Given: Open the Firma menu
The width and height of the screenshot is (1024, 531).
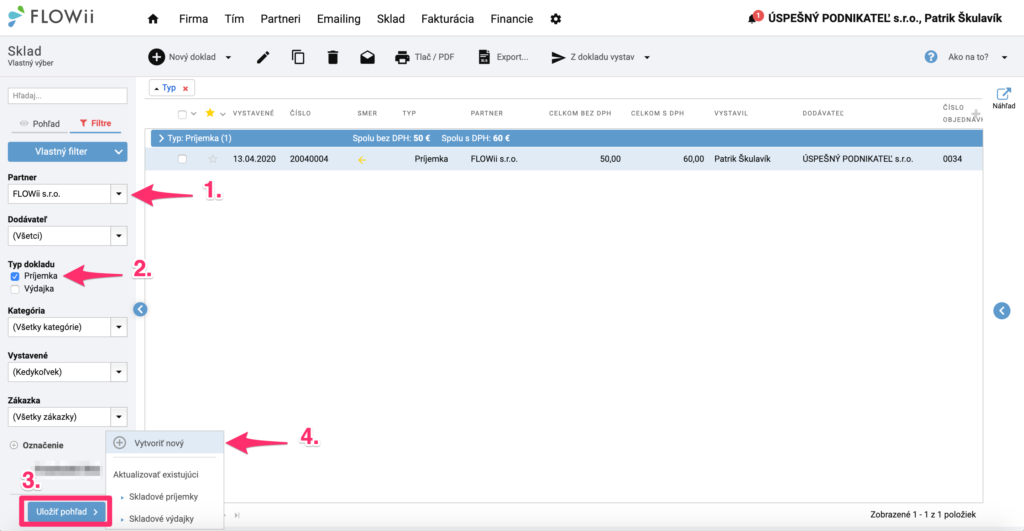Looking at the screenshot, I should (x=193, y=19).
